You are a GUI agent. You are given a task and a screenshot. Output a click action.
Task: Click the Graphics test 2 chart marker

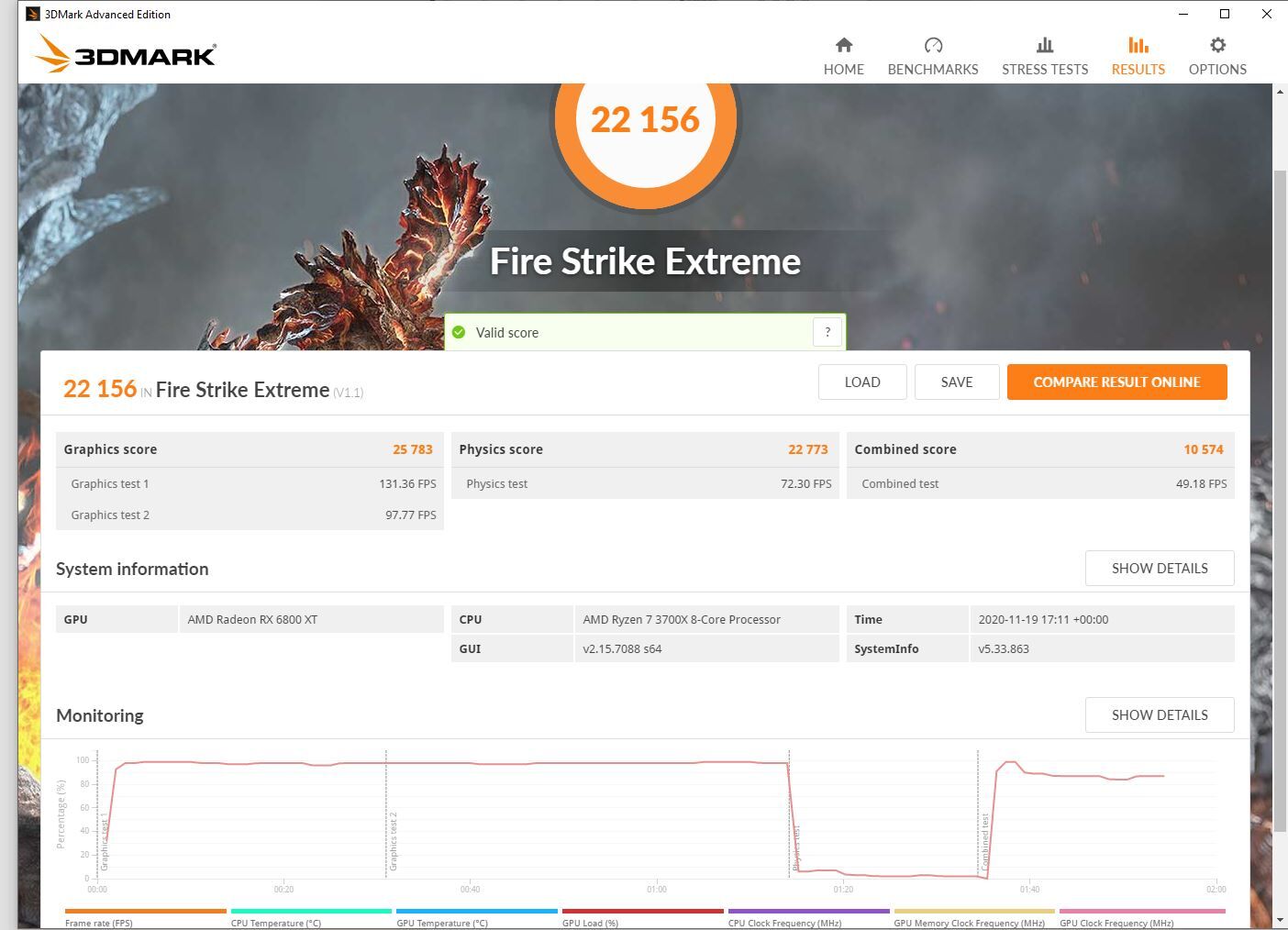(393, 841)
